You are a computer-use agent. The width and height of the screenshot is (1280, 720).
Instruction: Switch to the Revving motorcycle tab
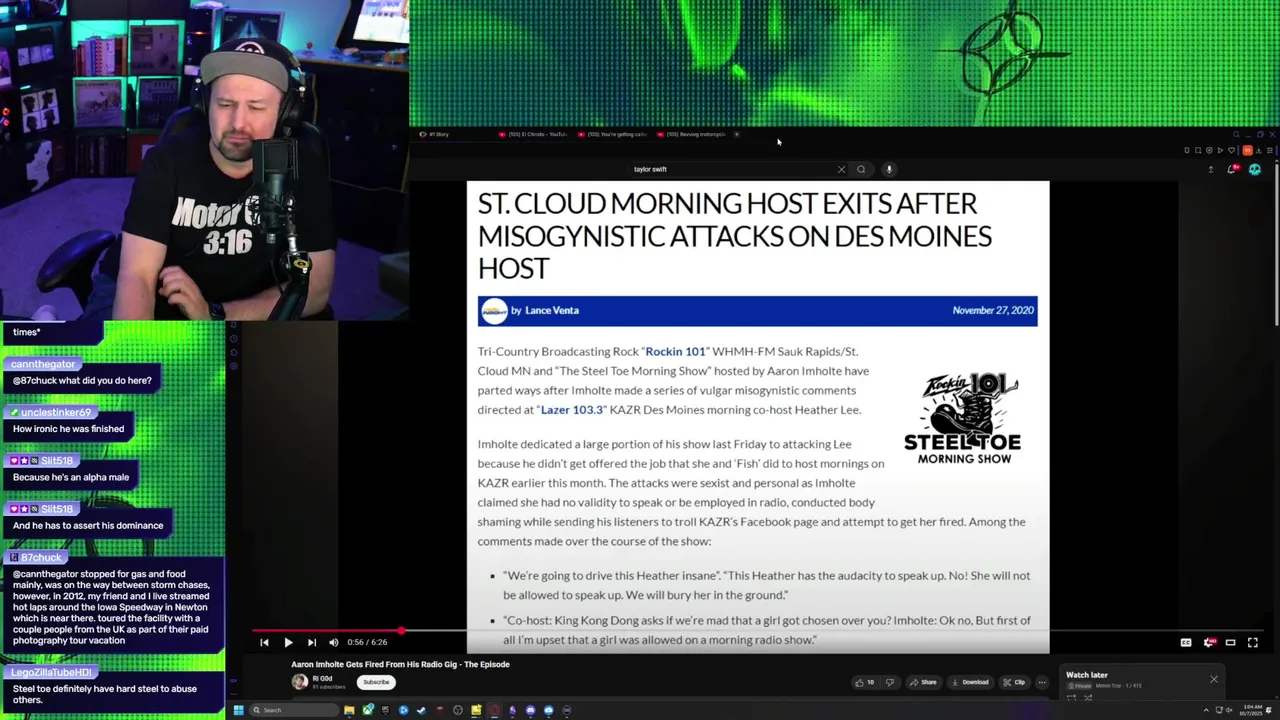693,134
